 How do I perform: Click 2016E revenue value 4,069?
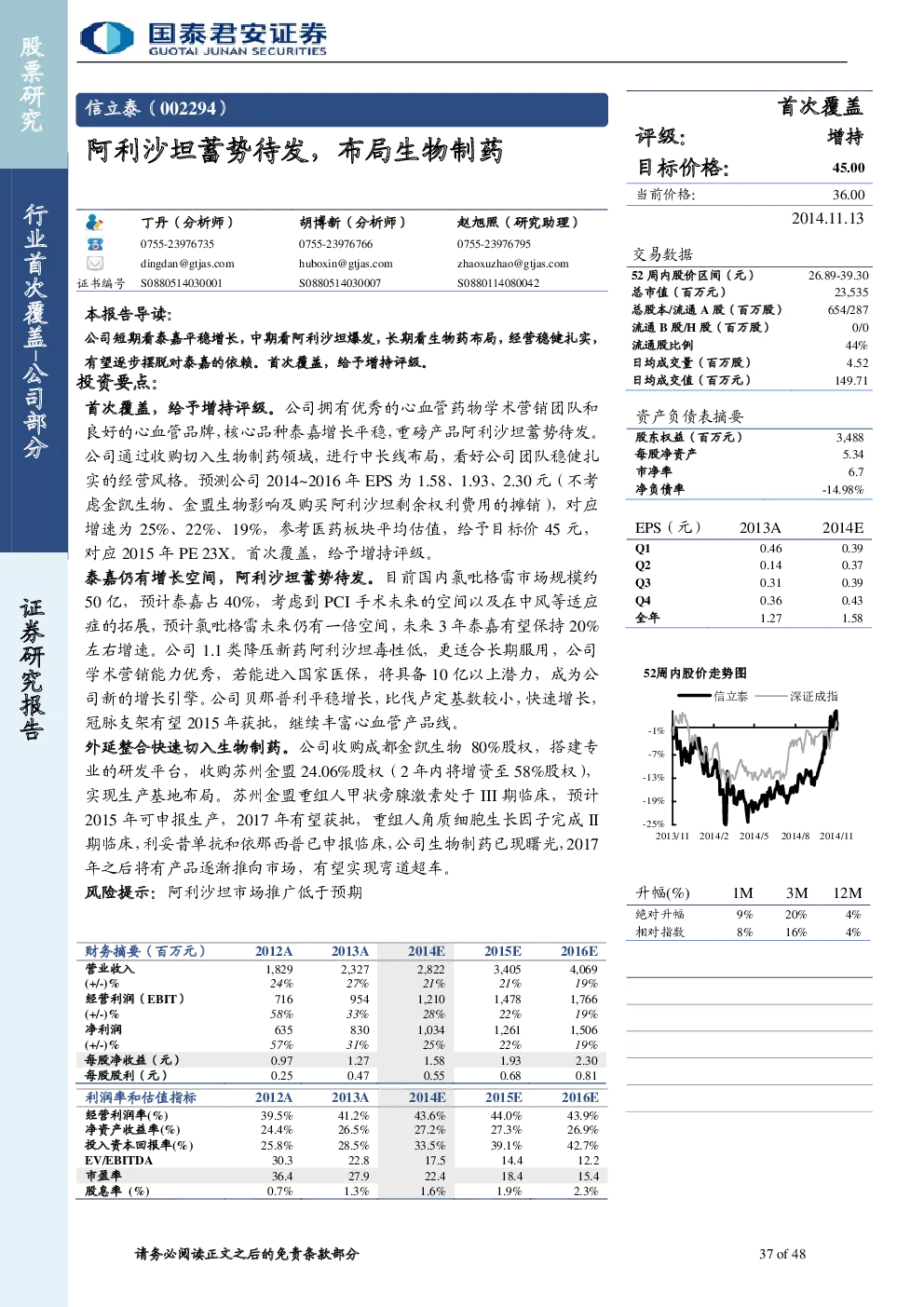[583, 970]
